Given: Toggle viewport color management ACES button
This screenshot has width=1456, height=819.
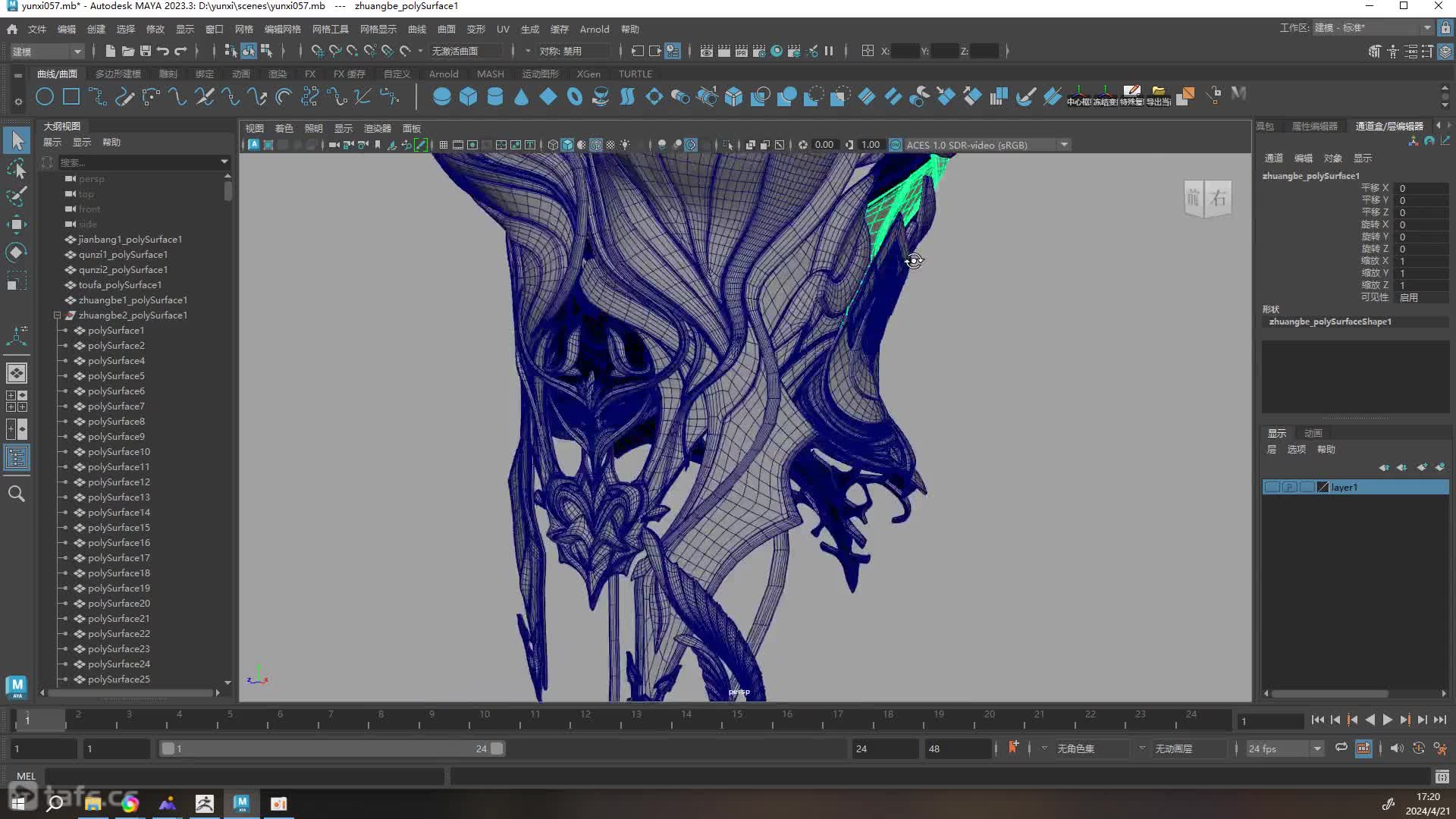Looking at the screenshot, I should click(x=895, y=145).
